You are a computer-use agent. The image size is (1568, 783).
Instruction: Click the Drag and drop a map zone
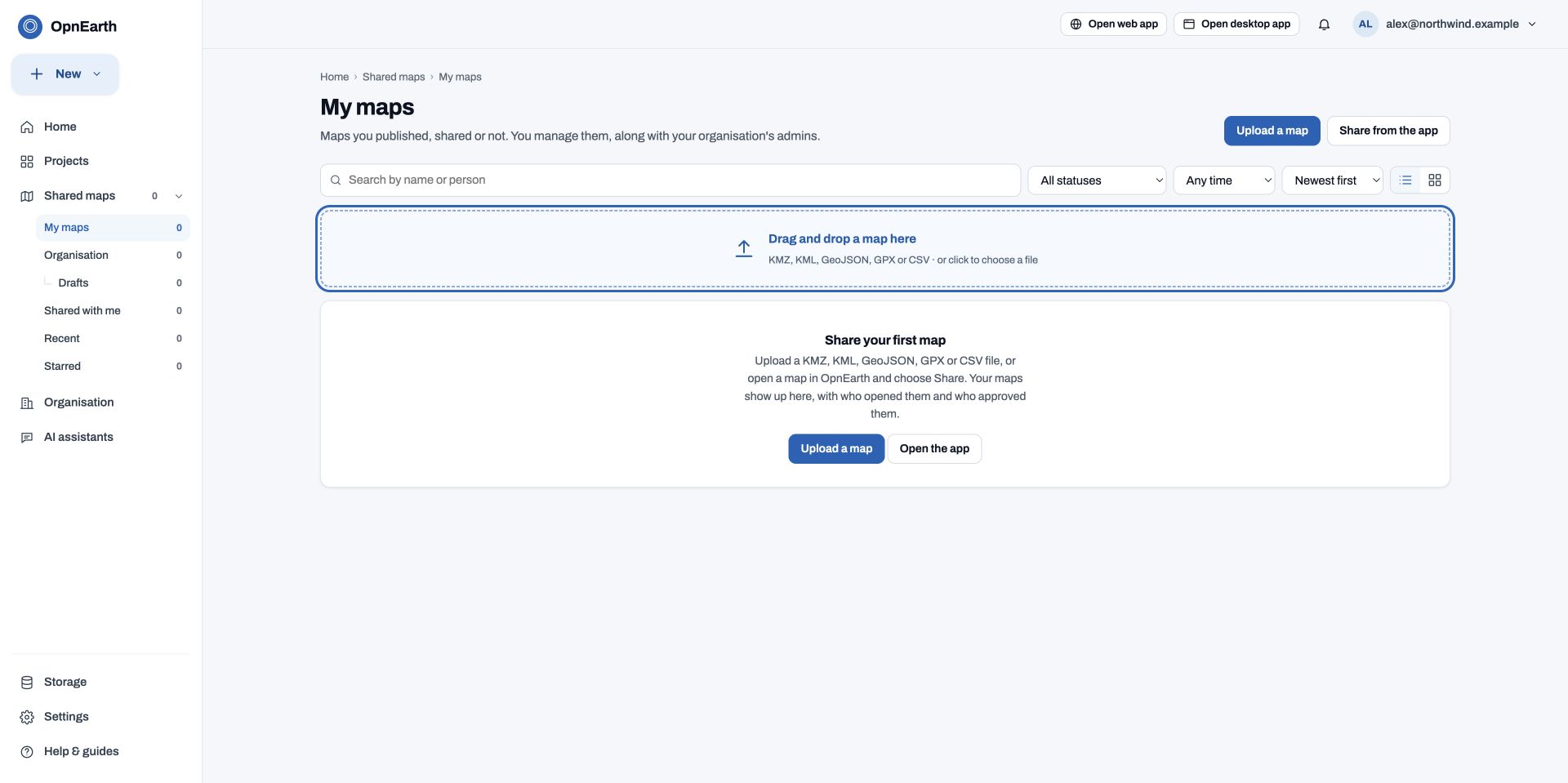pyautogui.click(x=885, y=249)
